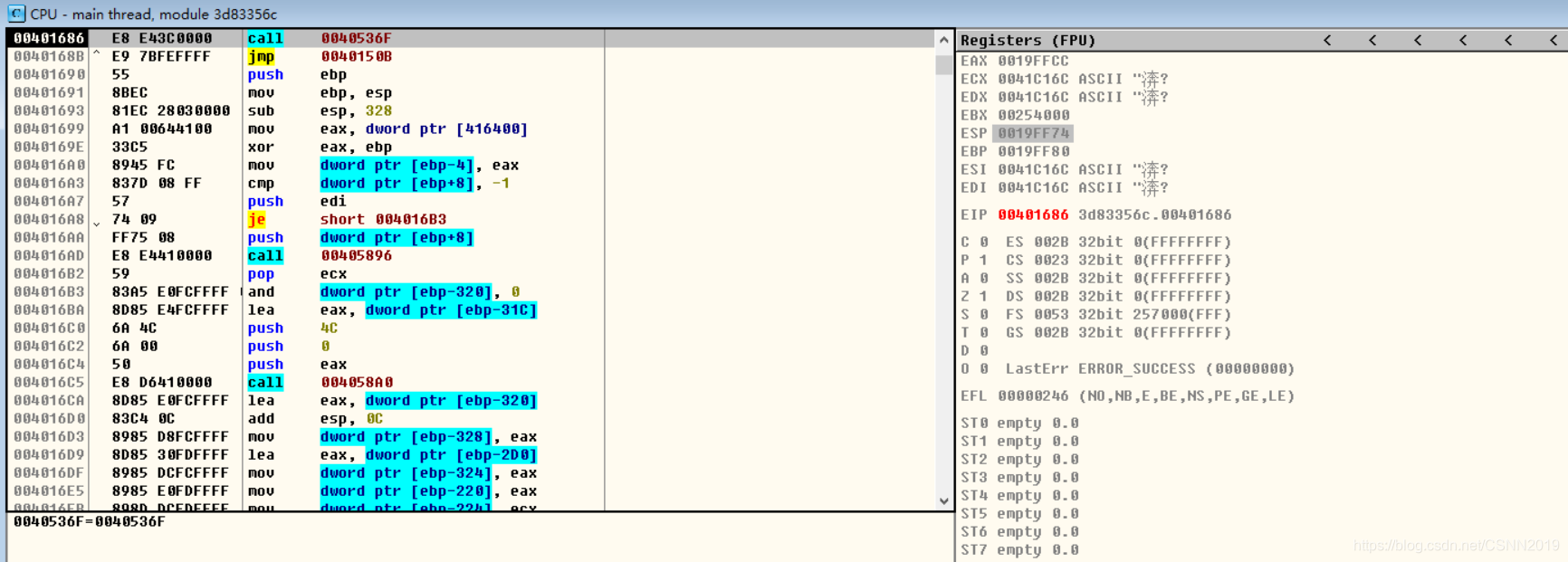Screen dimensions: 1568x562
Task: Click operand 'dword ptr [ebp-31C]'
Action: tap(451, 310)
